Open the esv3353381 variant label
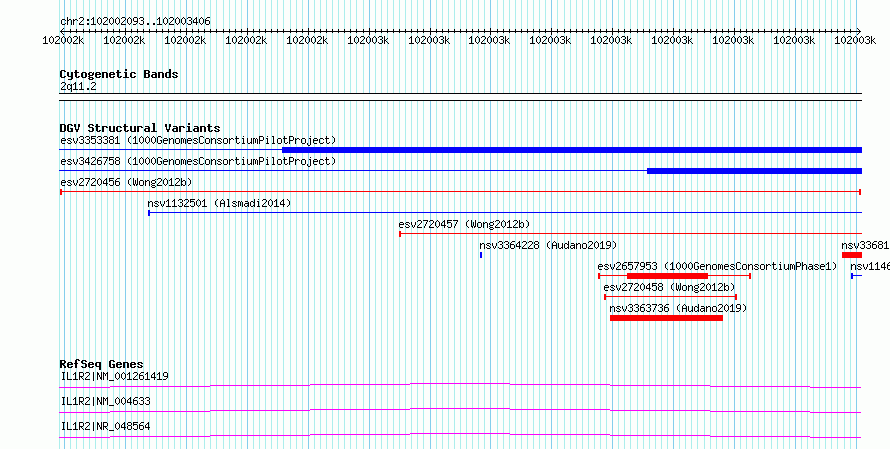This screenshot has height=449, width=890. point(198,140)
